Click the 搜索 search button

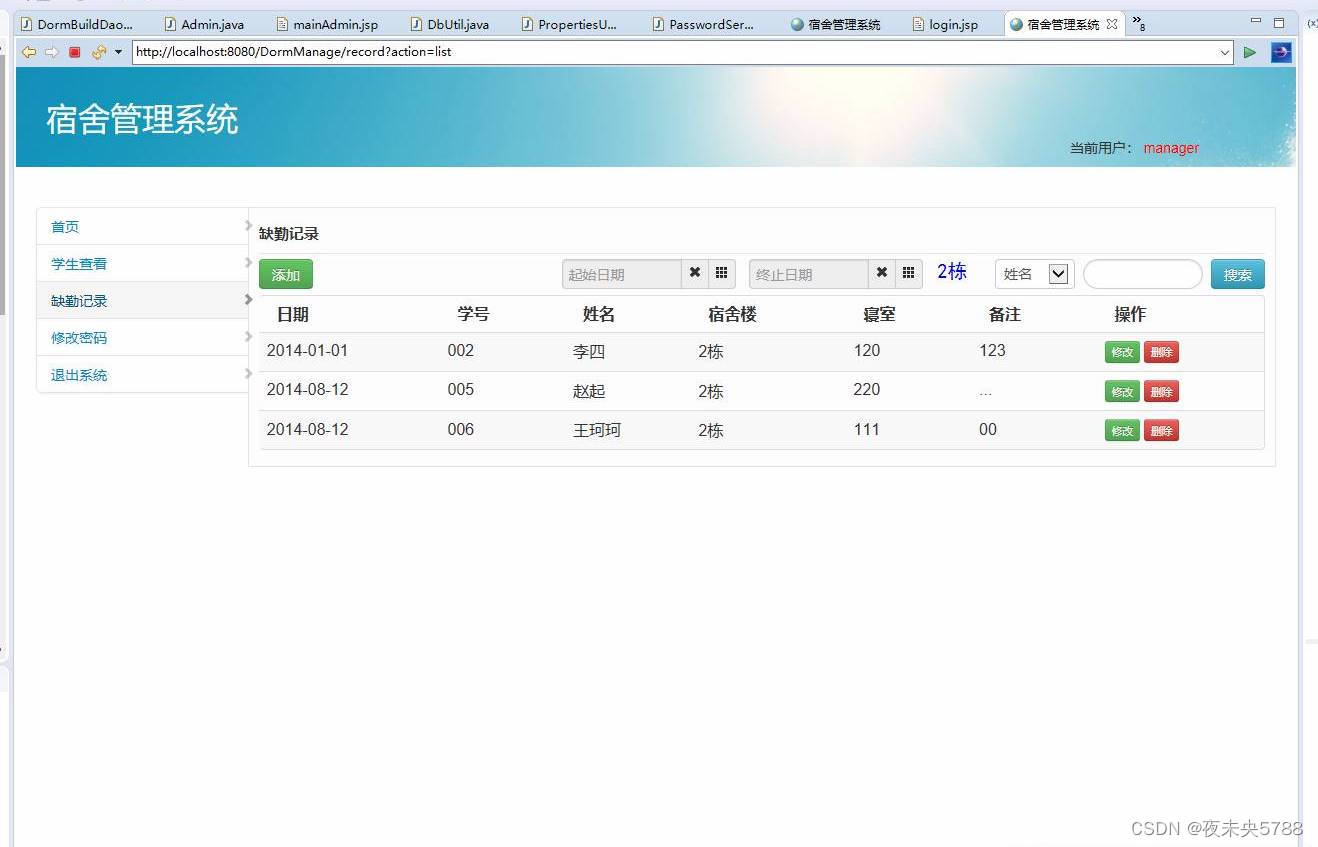point(1237,273)
